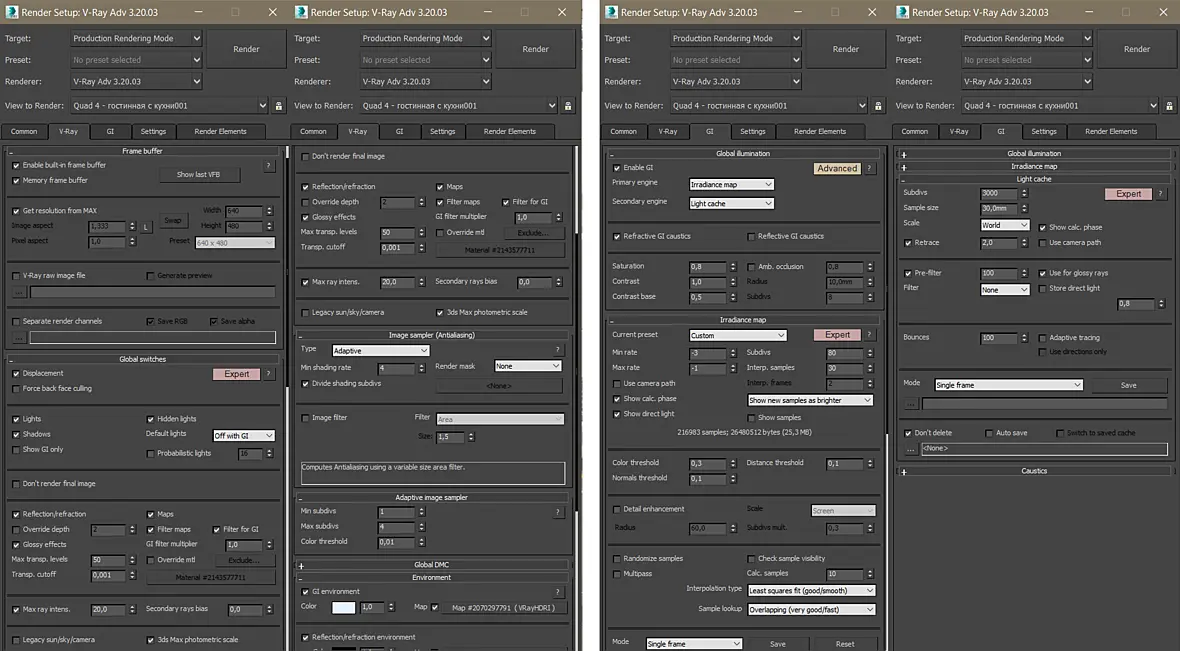The width and height of the screenshot is (1180, 651).
Task: Click the Save button in Light cache
Action: coord(1128,385)
